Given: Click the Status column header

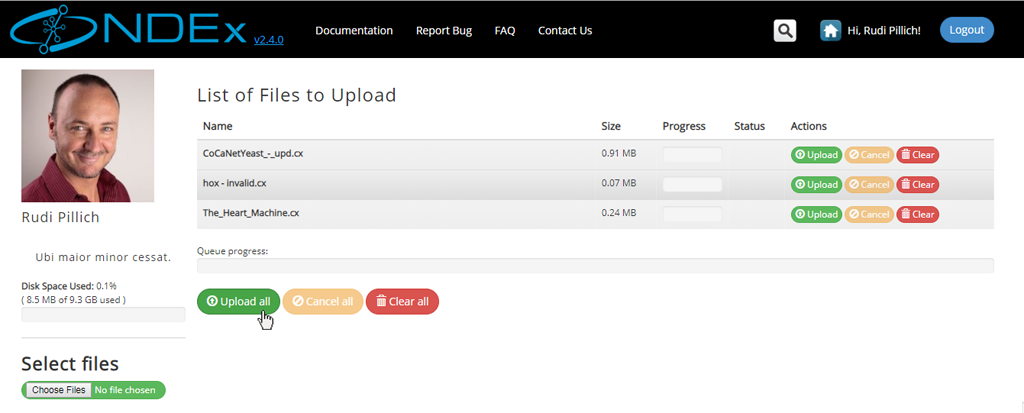Looking at the screenshot, I should point(749,126).
